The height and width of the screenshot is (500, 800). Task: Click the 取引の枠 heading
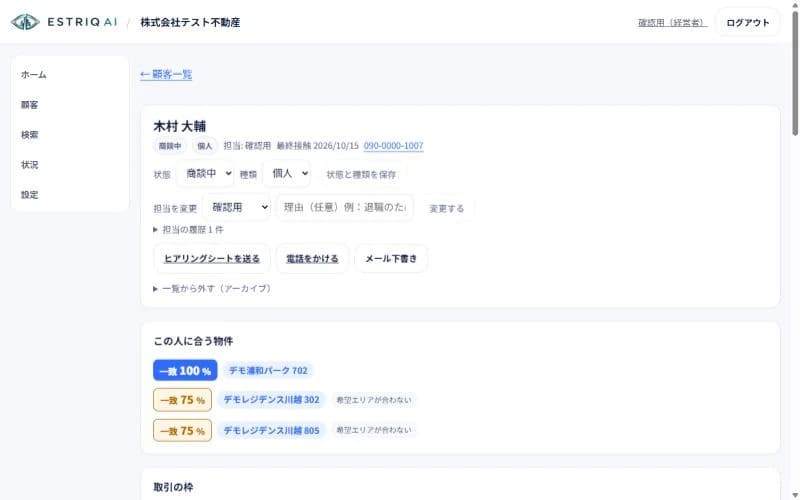click(173, 487)
